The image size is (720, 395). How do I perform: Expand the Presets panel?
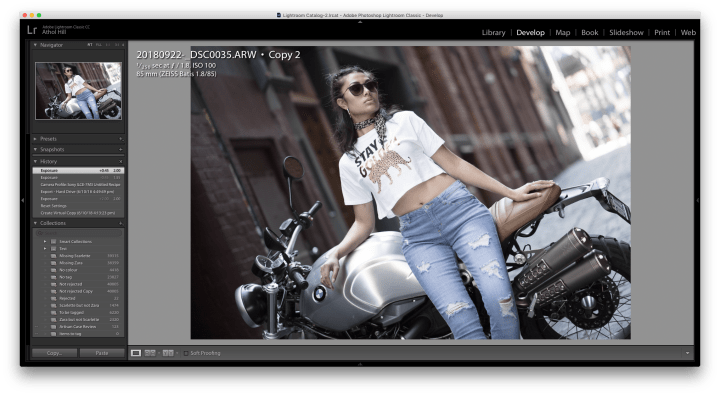coord(35,139)
